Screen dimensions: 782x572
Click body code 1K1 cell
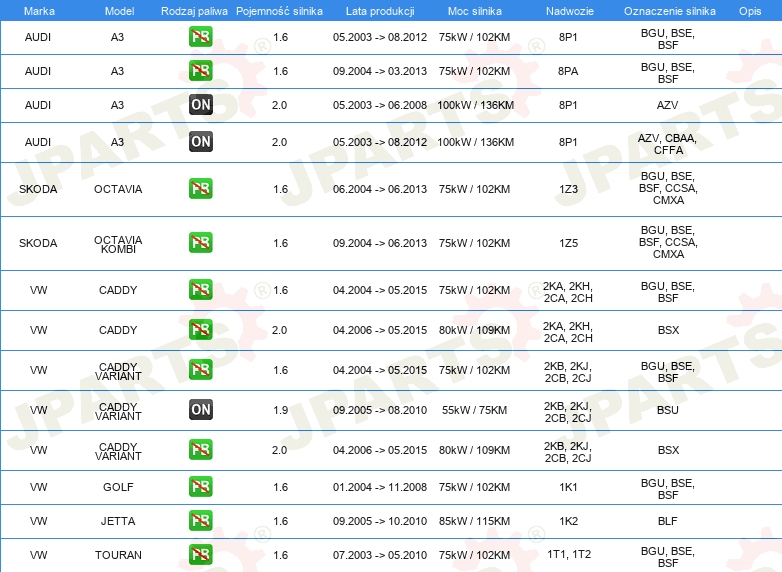pyautogui.click(x=568, y=487)
